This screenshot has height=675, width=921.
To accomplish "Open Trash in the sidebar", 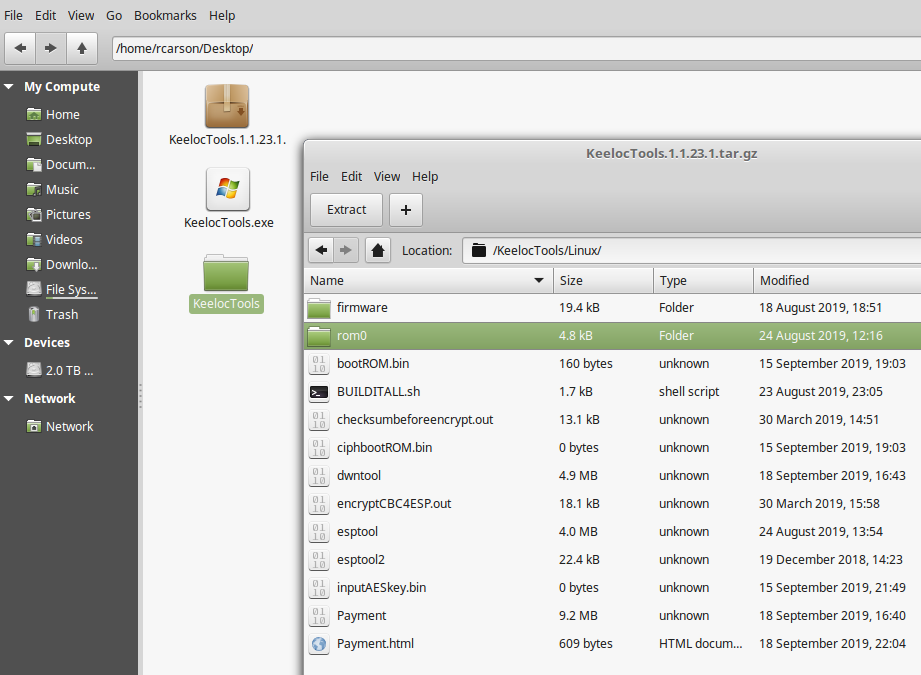I will click(x=61, y=314).
